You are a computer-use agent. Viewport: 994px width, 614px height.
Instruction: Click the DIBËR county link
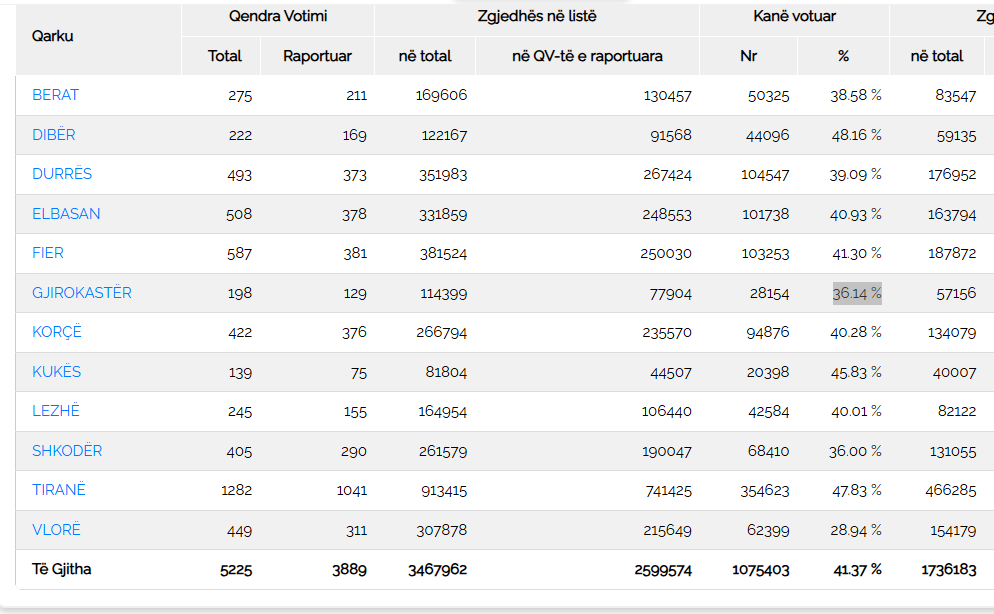tap(53, 135)
